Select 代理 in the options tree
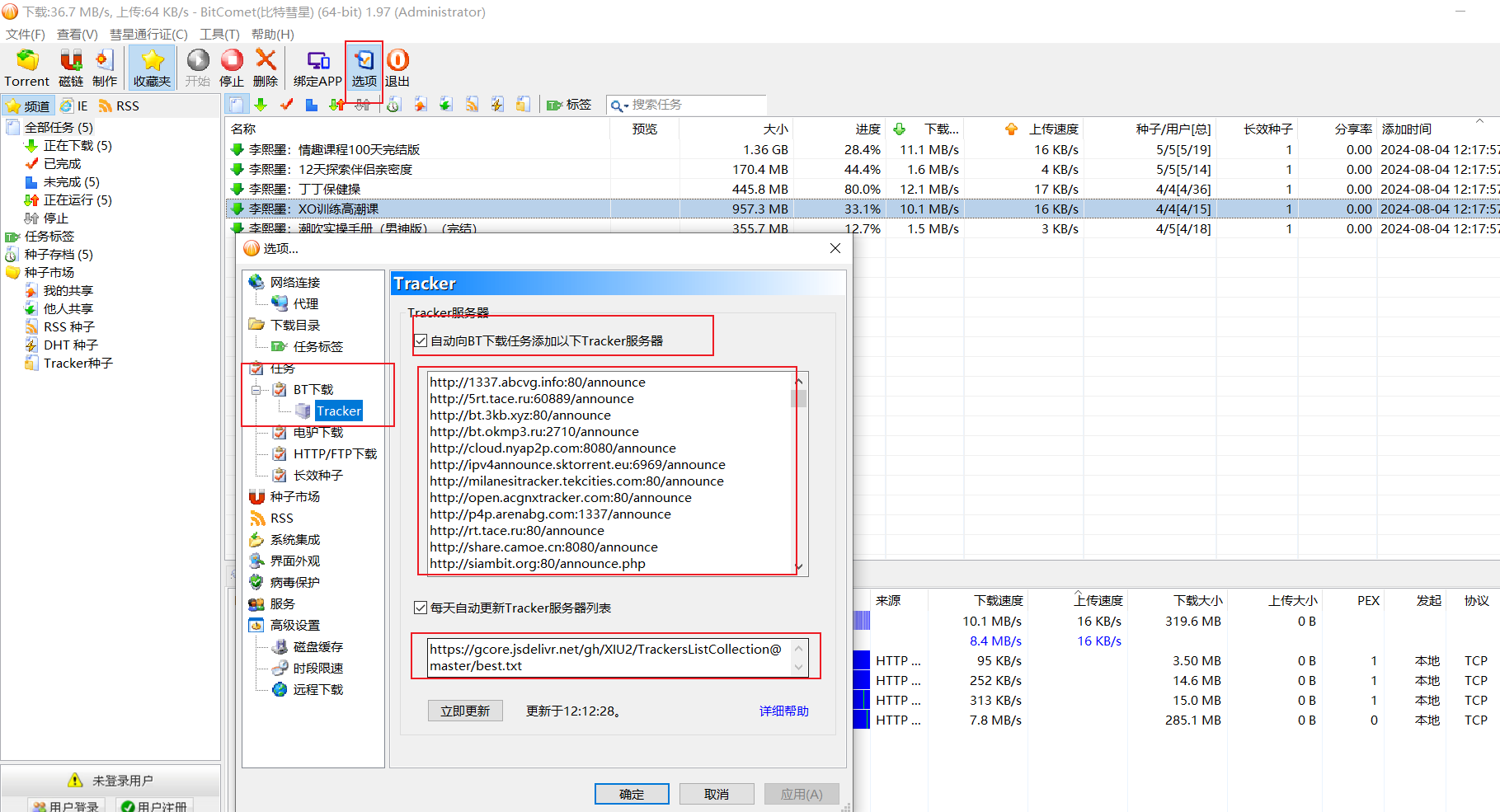 pyautogui.click(x=306, y=303)
